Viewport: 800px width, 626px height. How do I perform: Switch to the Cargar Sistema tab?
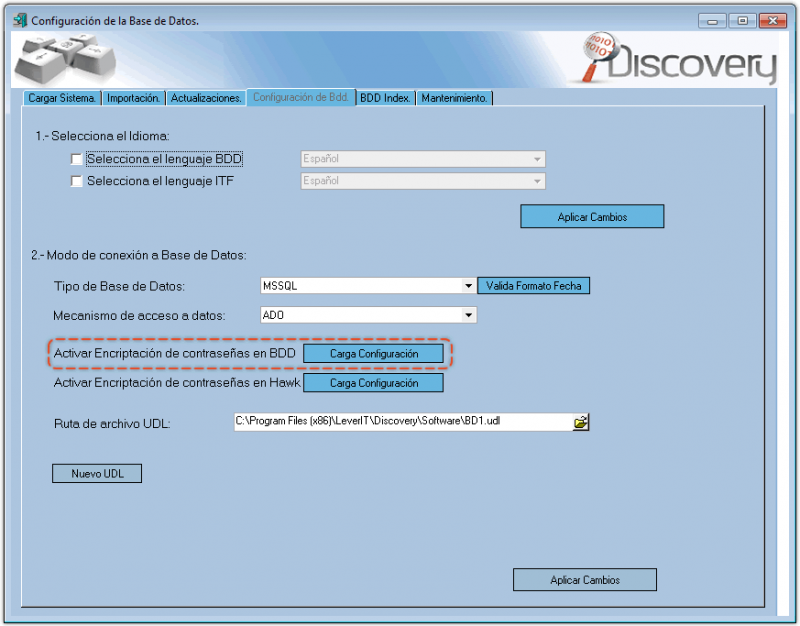(62, 98)
